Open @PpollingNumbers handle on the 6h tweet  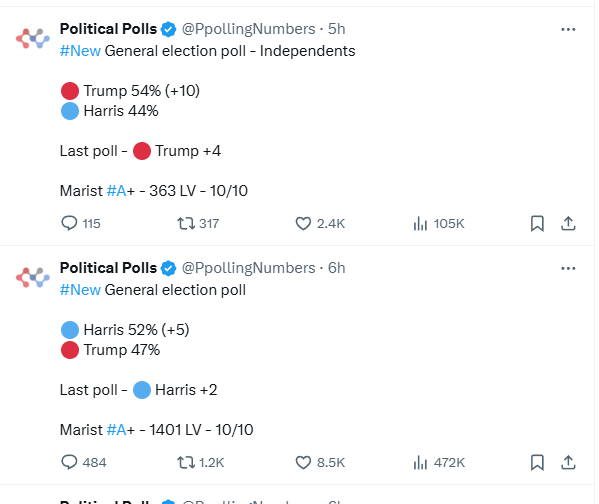248,268
